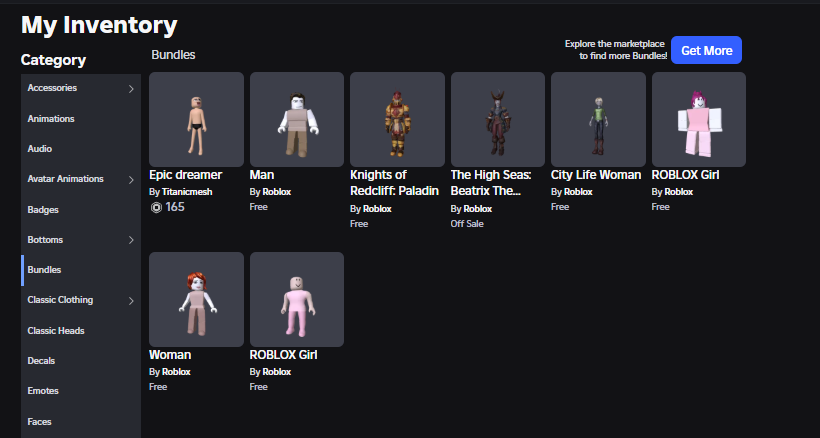
Task: Open The High Seas: Beatrix thumbnail
Action: point(497,119)
